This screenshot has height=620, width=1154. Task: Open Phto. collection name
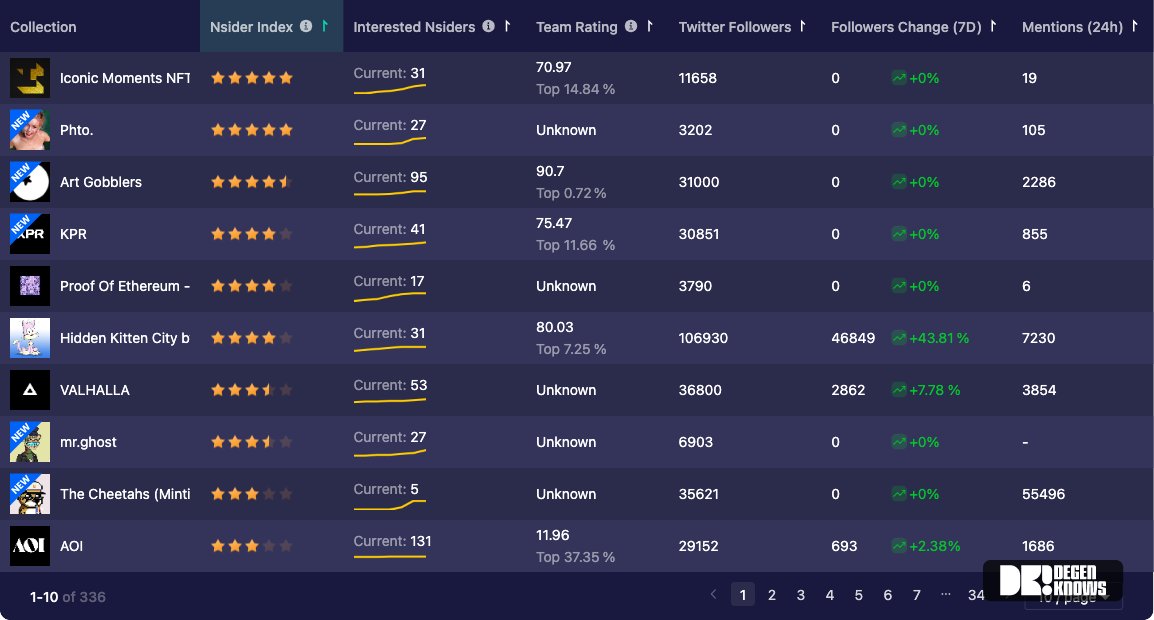(77, 130)
